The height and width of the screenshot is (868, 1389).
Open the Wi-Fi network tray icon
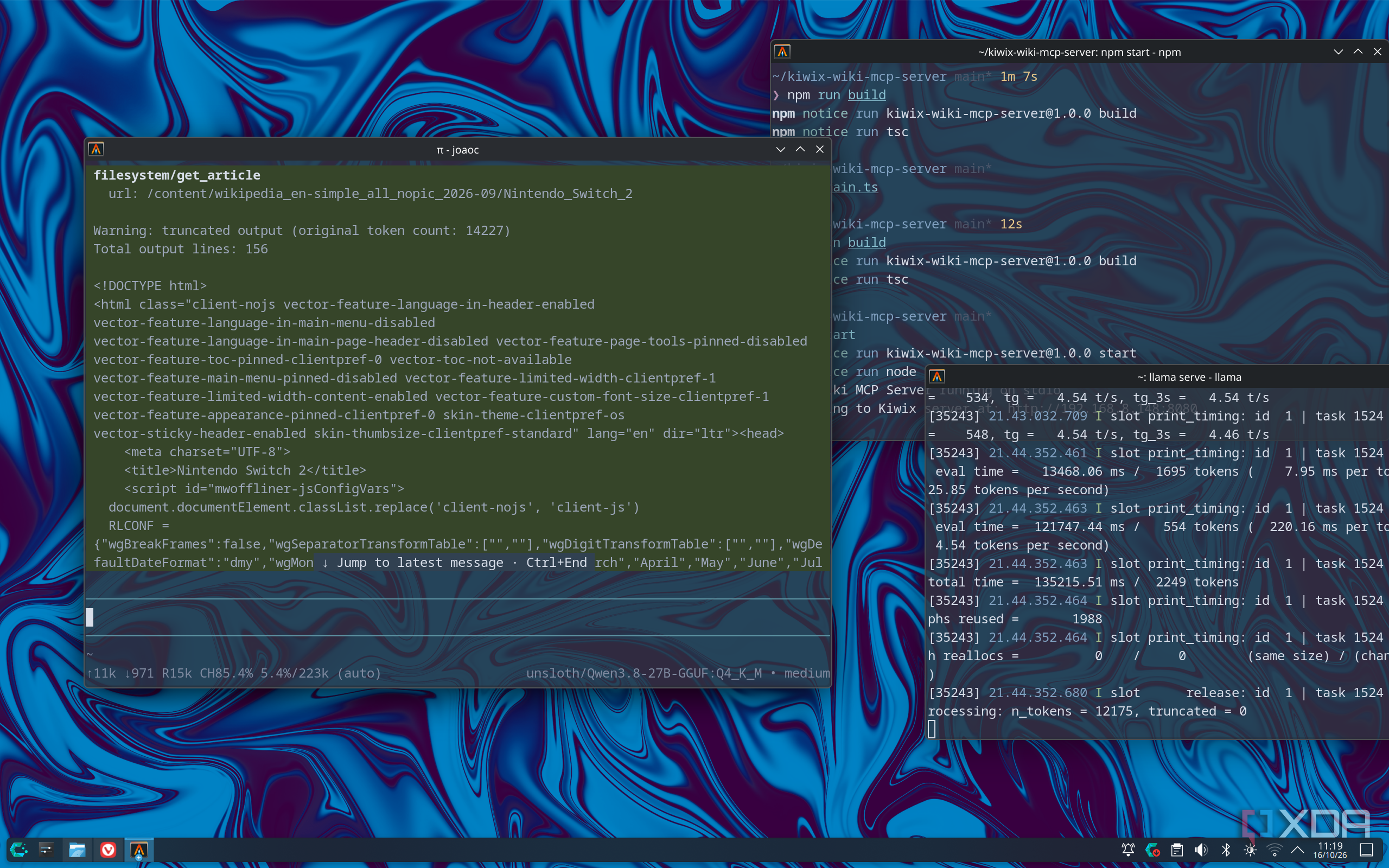(x=1274, y=850)
